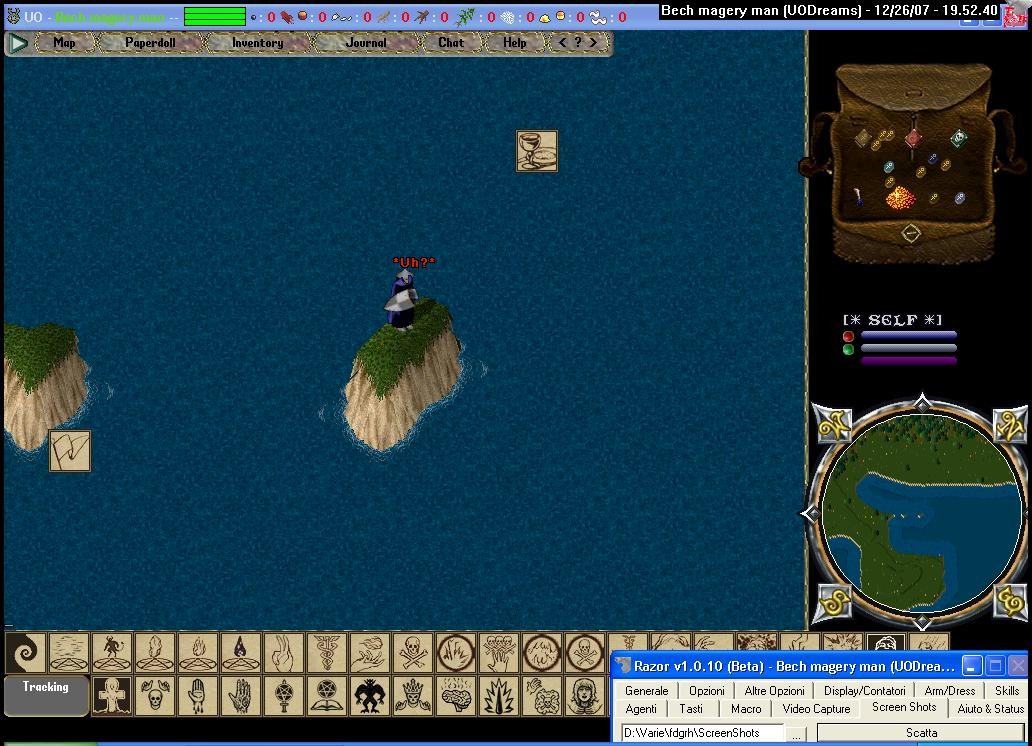Click the ghost-on-tombstone spell icon
The image size is (1032, 746).
[x=111, y=695]
